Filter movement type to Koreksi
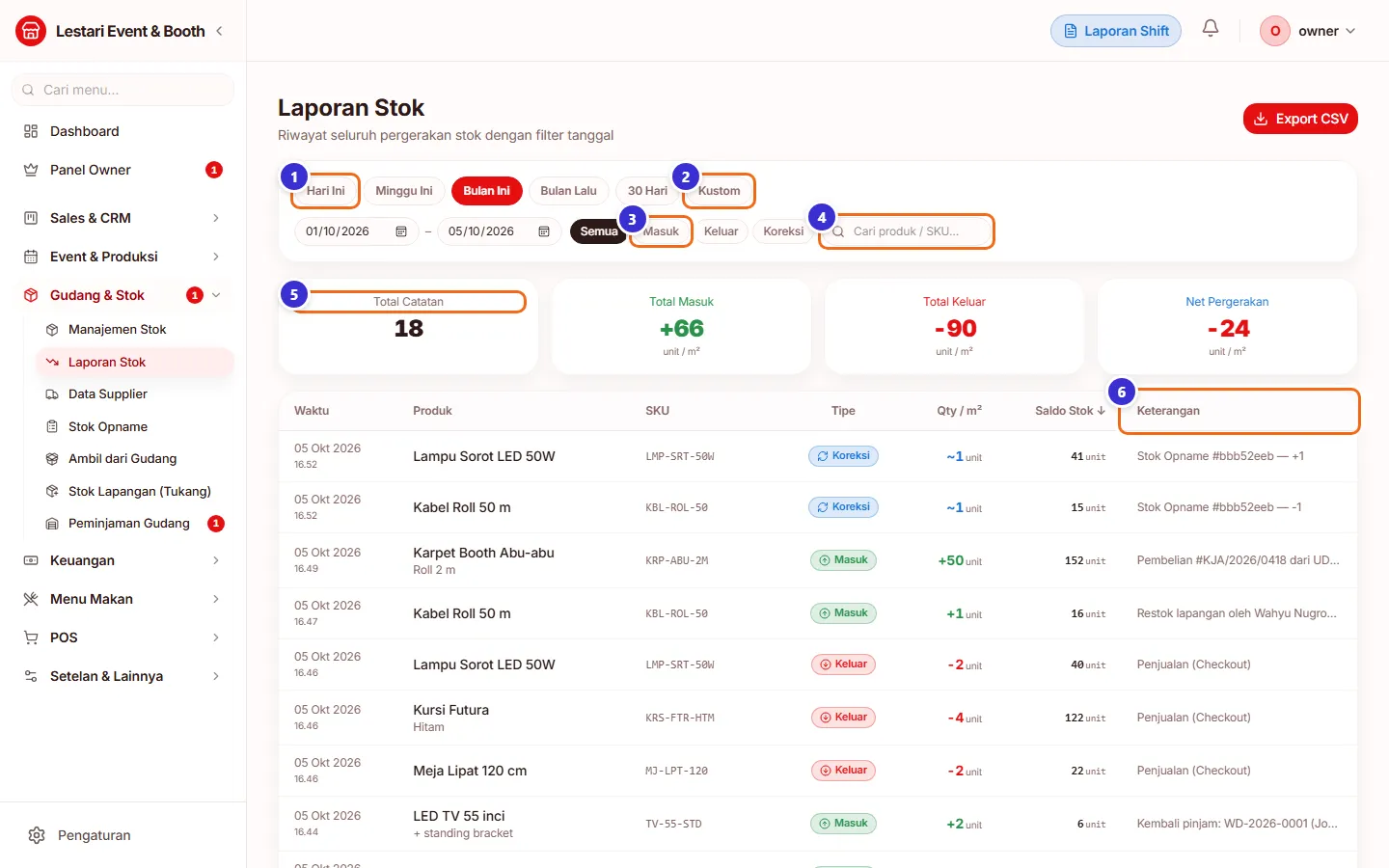The image size is (1389, 868). [783, 231]
